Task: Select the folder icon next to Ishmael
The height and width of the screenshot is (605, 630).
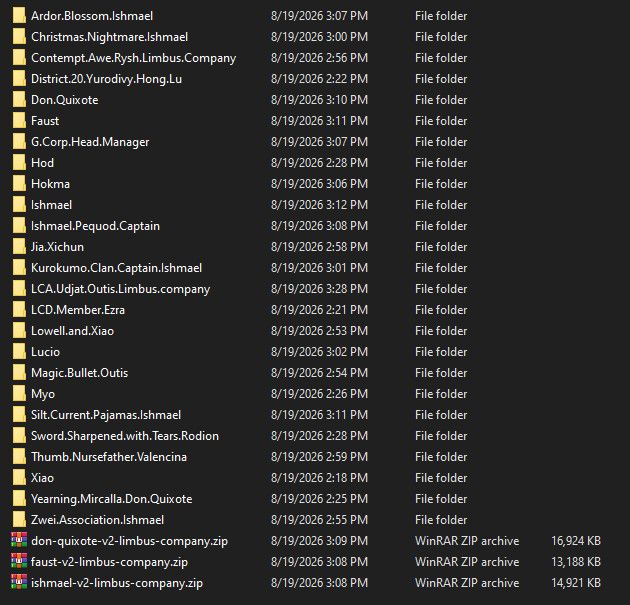Action: tap(19, 204)
